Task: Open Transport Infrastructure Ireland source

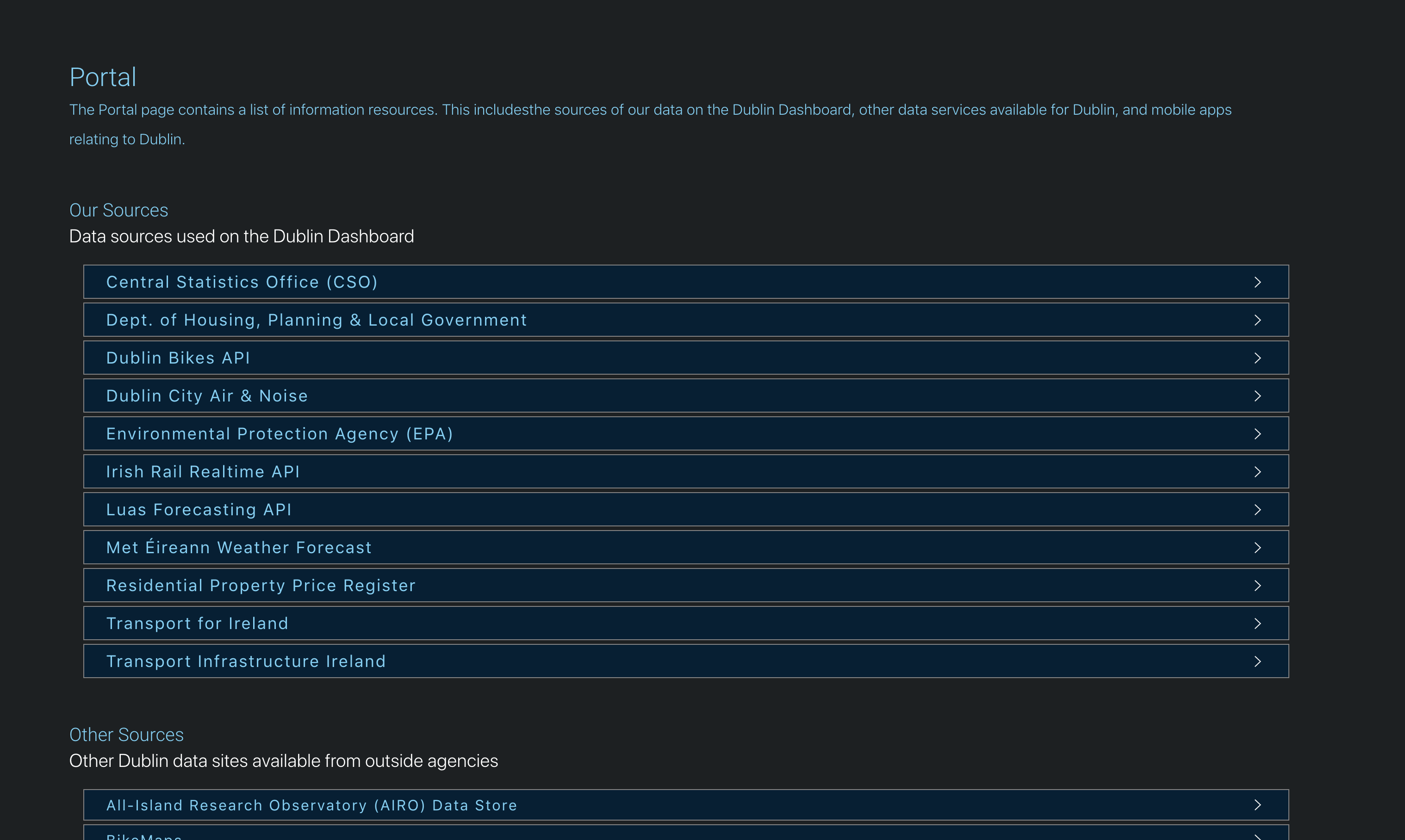Action: click(x=246, y=661)
